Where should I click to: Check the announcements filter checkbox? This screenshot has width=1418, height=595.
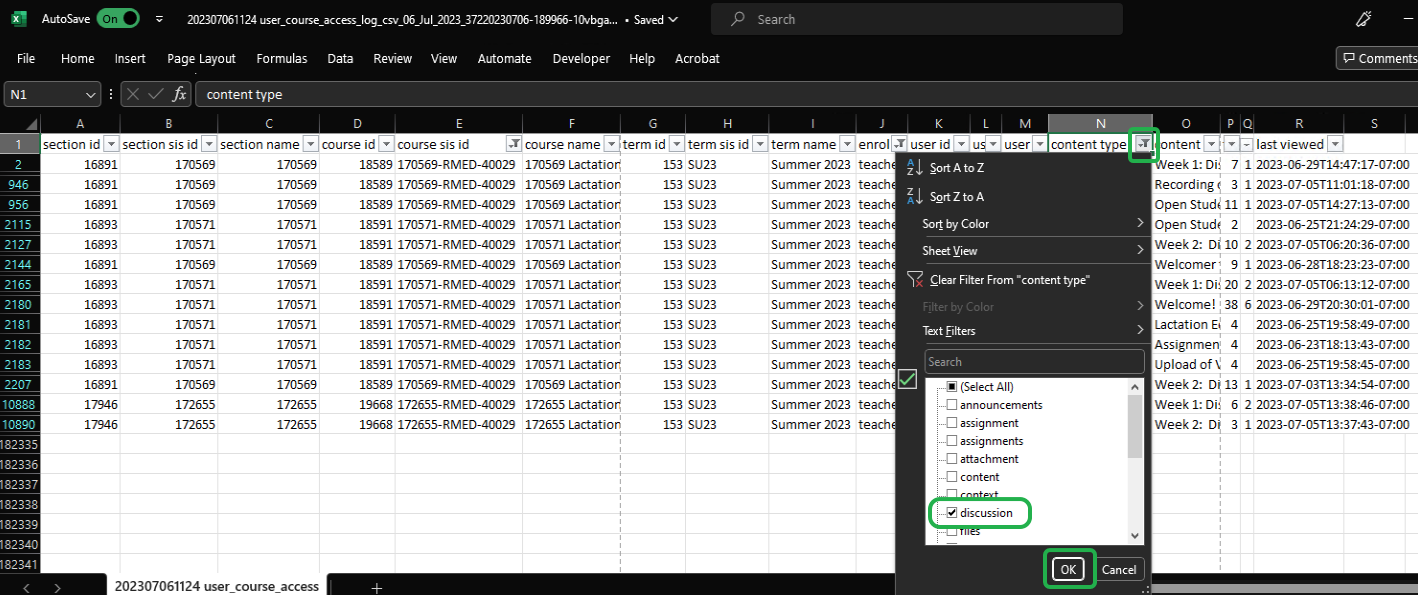952,405
